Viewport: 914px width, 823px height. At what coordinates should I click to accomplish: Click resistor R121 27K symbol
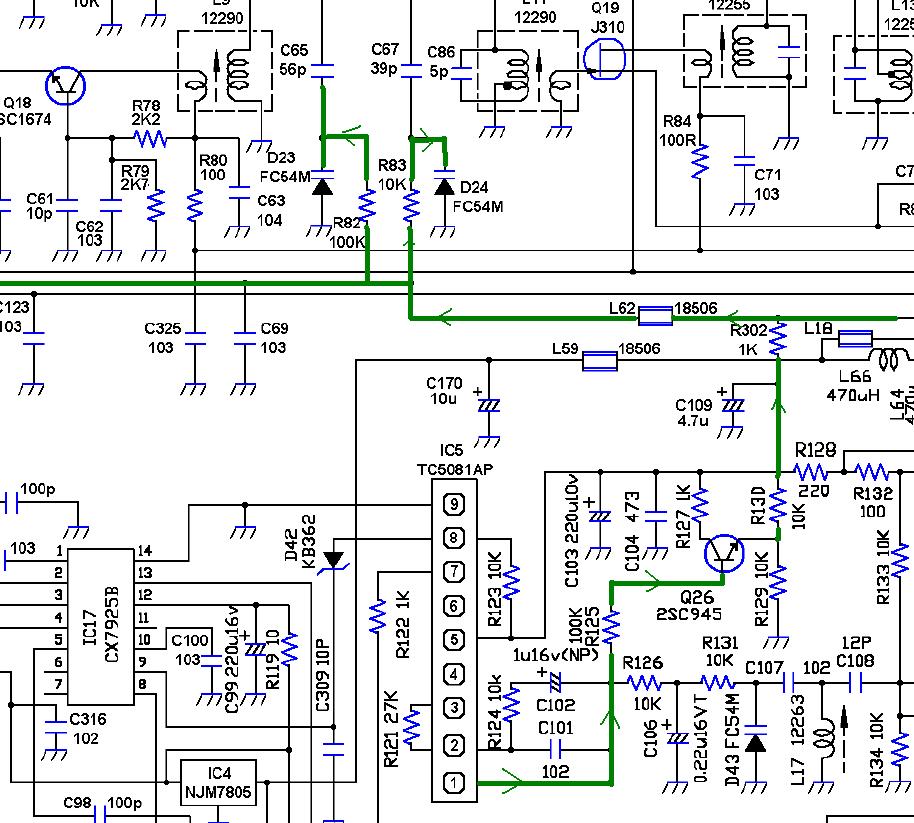coord(412,726)
